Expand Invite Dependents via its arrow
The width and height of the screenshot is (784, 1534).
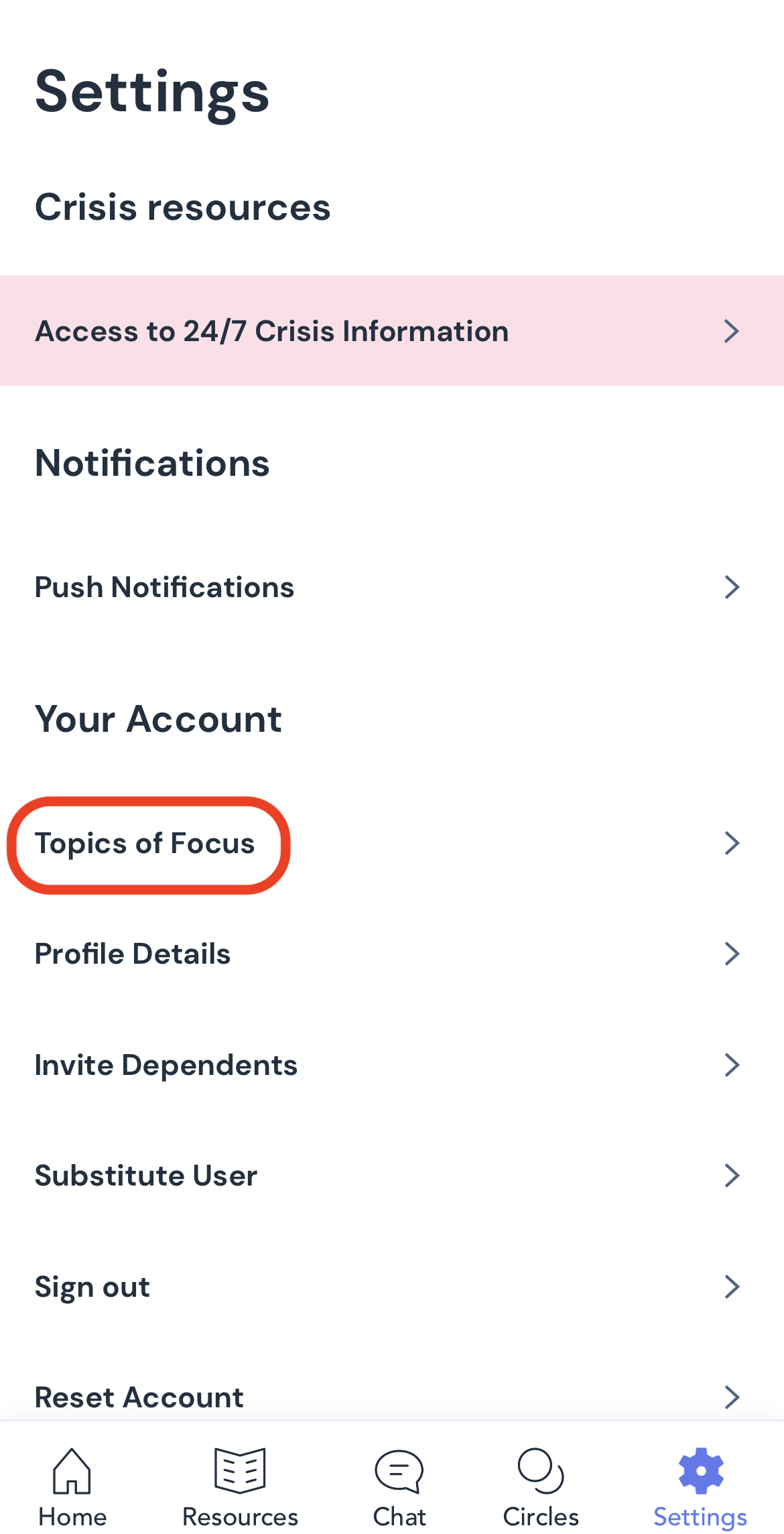click(732, 1065)
